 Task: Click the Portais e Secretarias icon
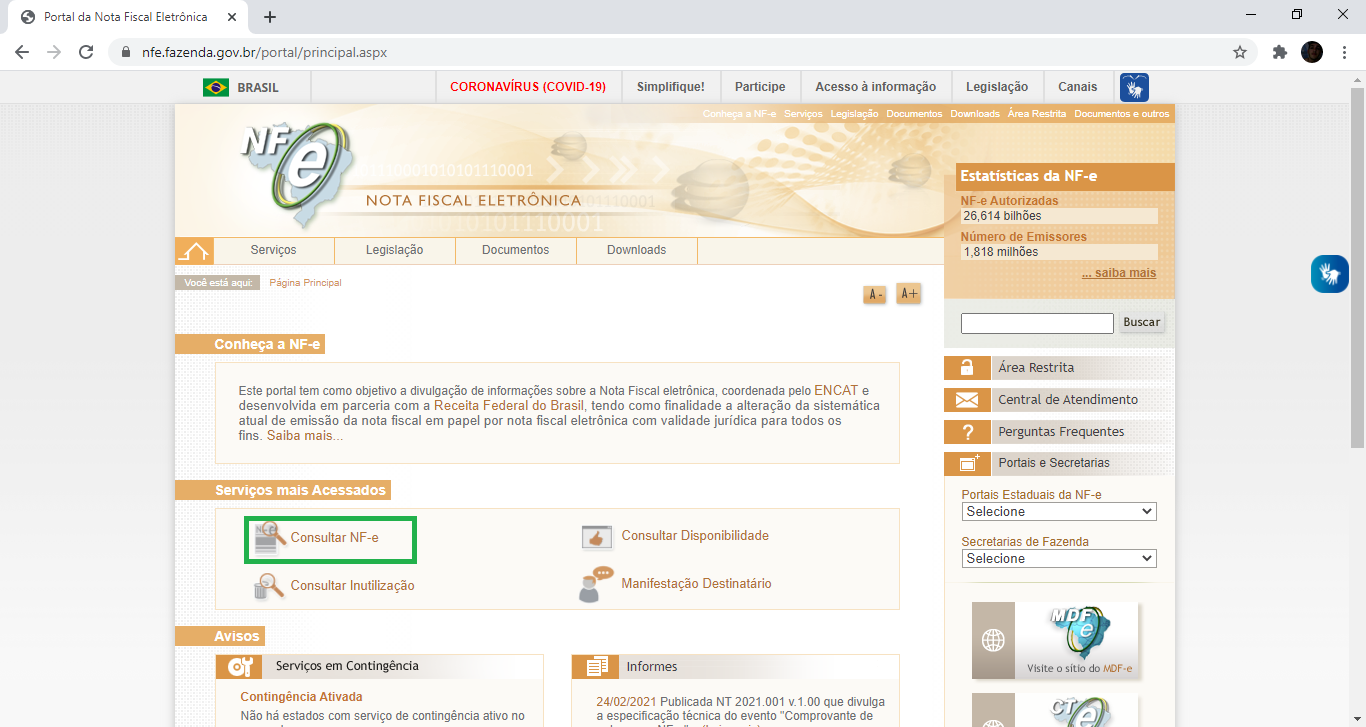967,463
